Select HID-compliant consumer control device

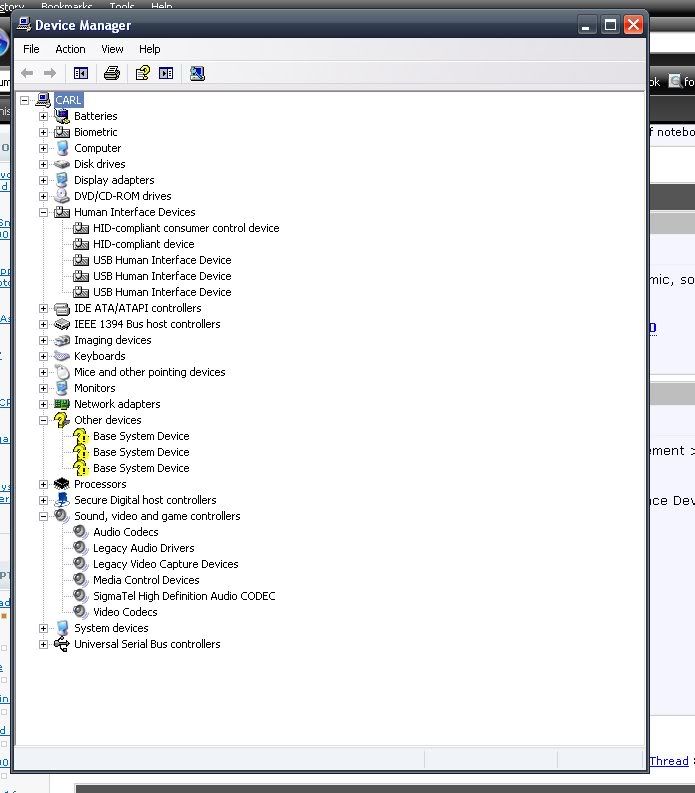[186, 228]
